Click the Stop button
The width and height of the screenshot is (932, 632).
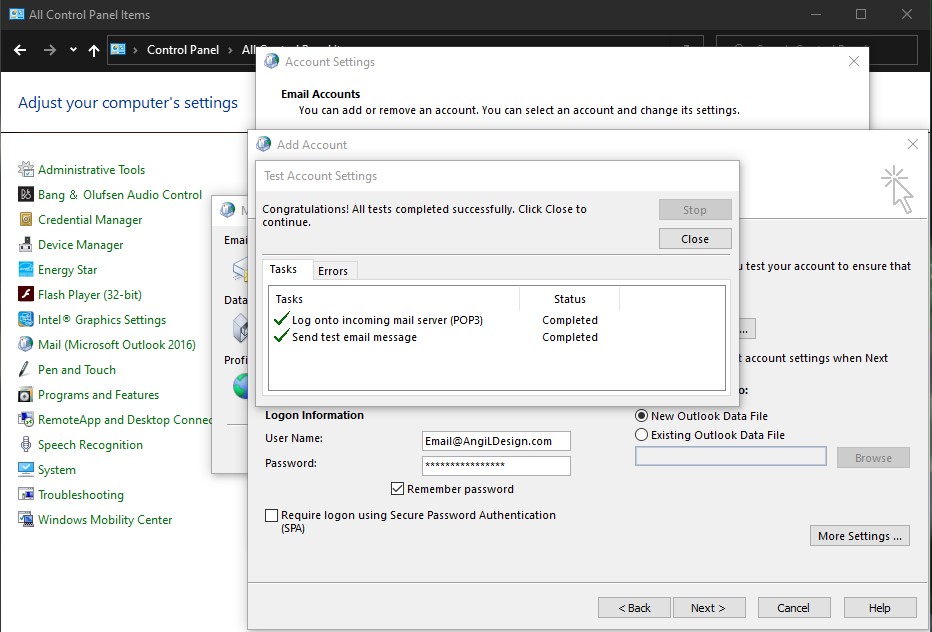coord(695,209)
